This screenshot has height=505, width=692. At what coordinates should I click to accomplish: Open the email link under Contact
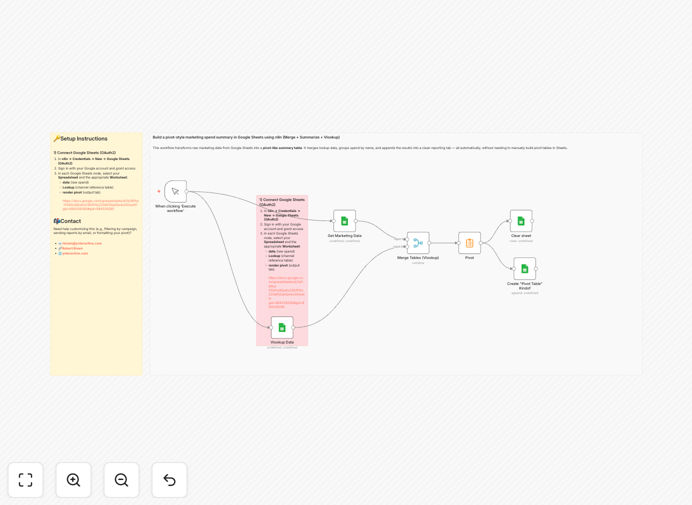coord(82,243)
